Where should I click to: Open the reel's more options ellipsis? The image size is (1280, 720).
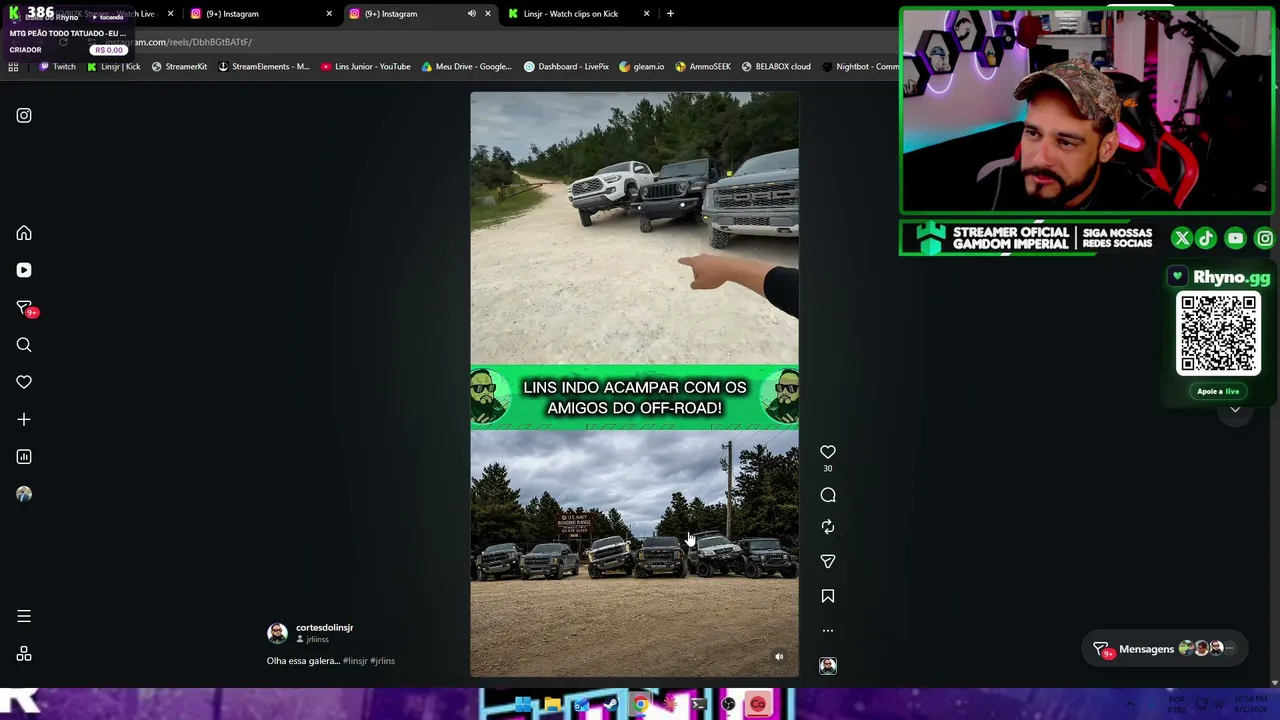pyautogui.click(x=828, y=631)
